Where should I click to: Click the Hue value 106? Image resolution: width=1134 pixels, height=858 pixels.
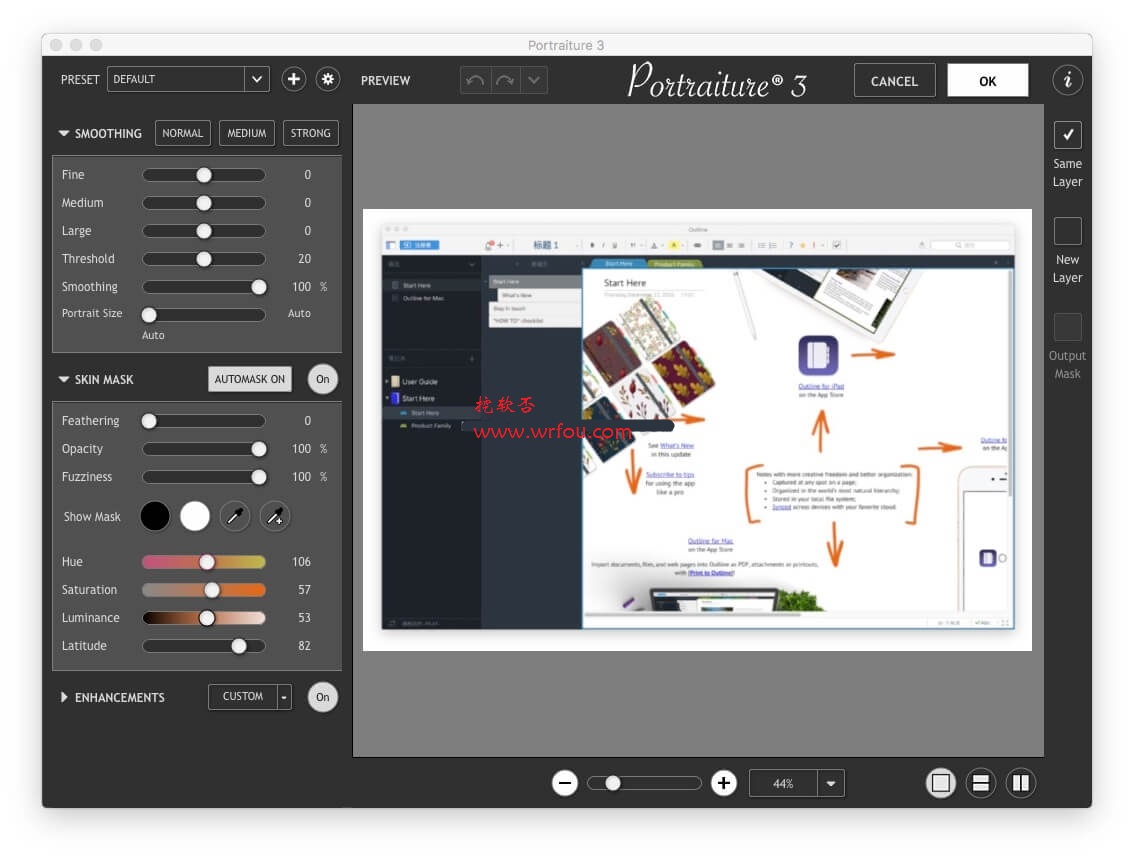tap(302, 562)
